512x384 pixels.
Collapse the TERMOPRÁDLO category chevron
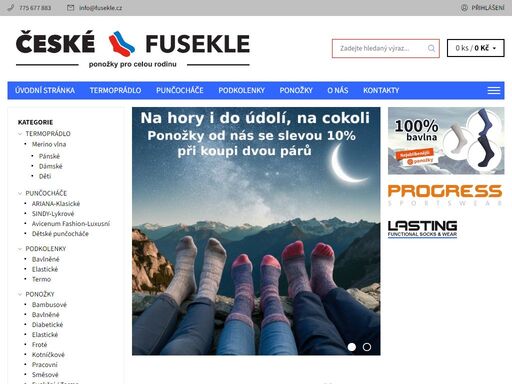[x=20, y=134]
